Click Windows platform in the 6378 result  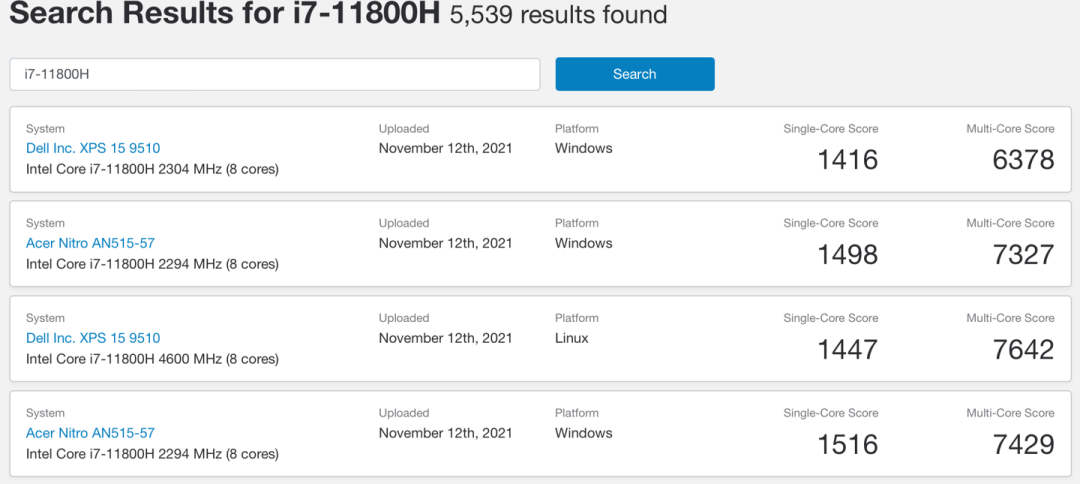click(584, 148)
